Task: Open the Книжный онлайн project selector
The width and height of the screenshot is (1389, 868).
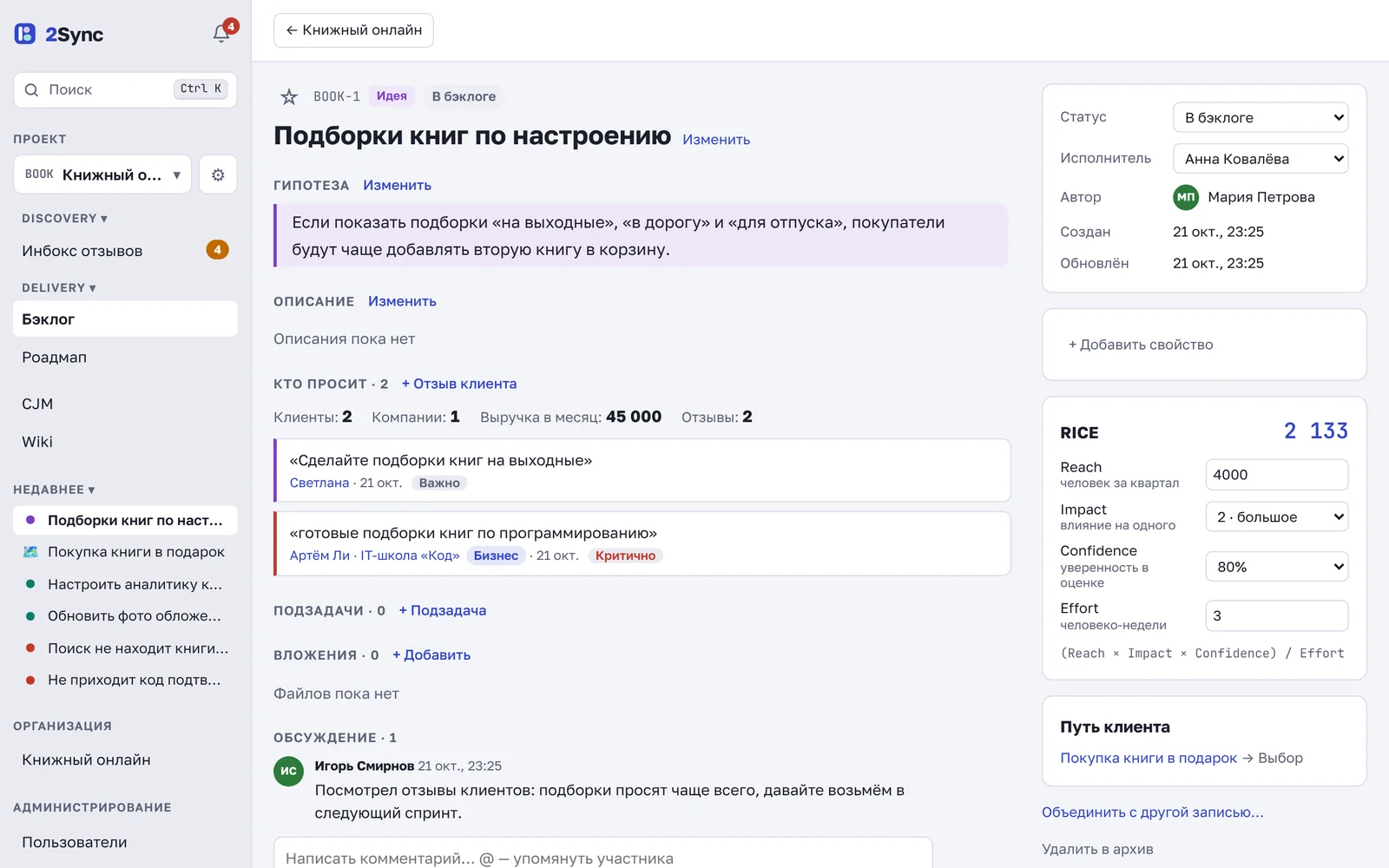Action: [102, 174]
